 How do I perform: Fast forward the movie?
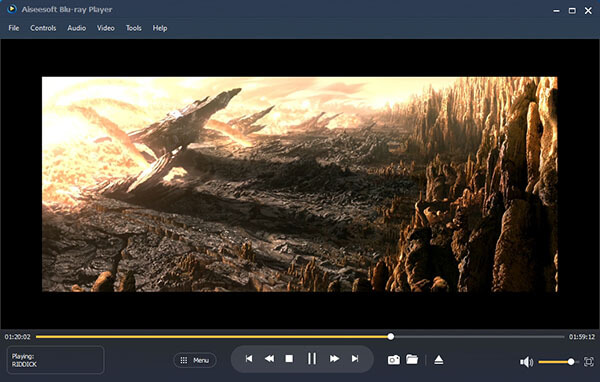pyautogui.click(x=334, y=359)
